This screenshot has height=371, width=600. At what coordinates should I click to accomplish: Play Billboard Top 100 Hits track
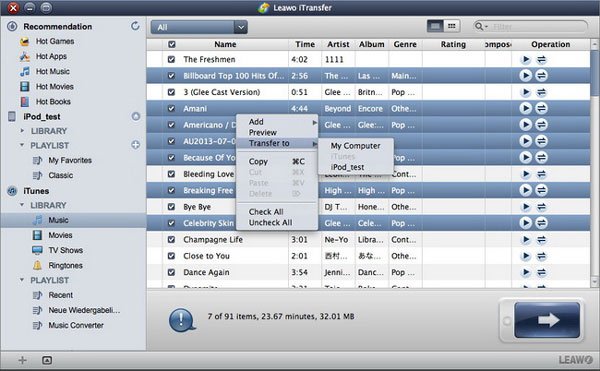(526, 75)
